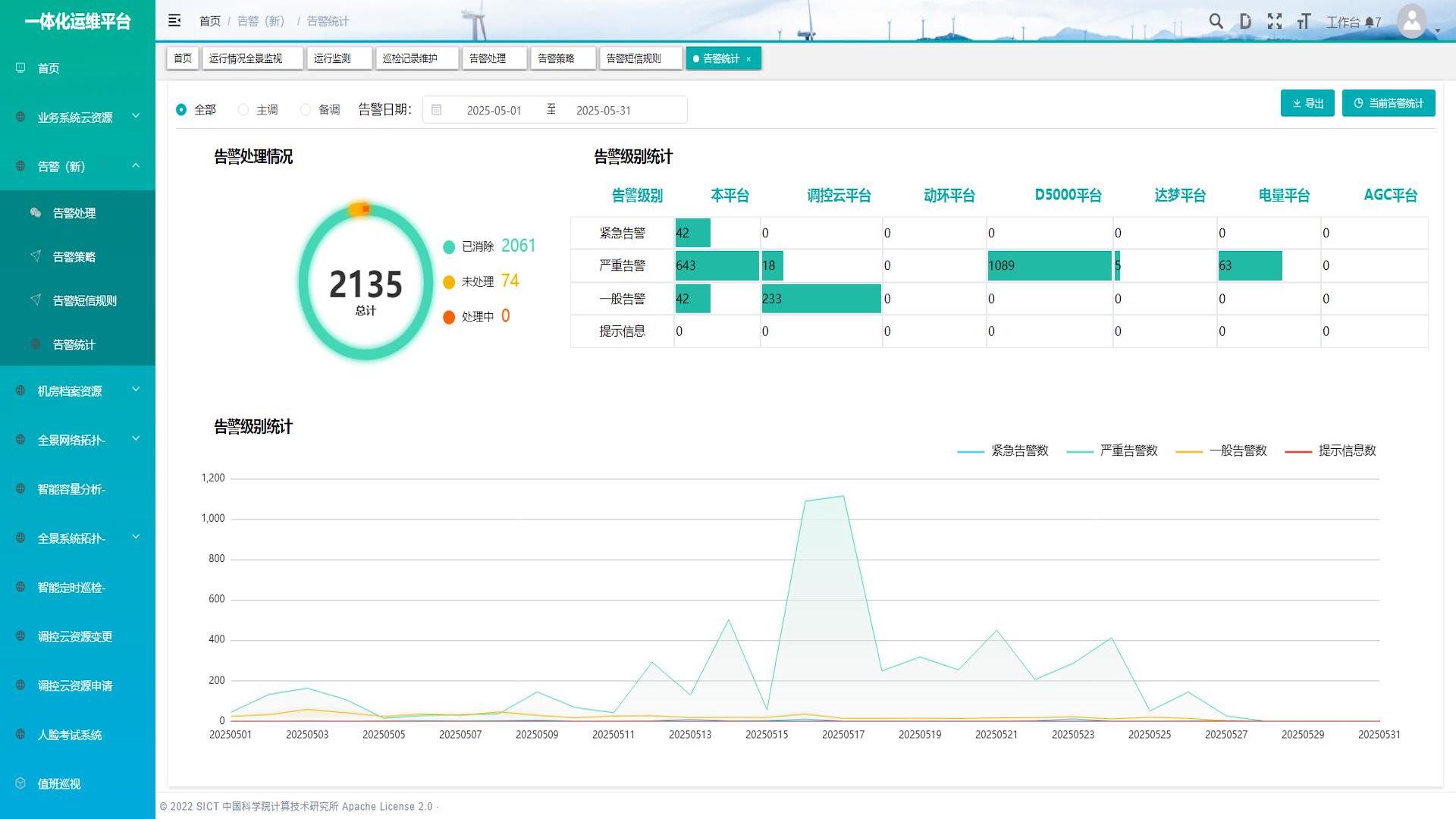Select the 全部 radio button
1456x819 pixels.
click(181, 110)
